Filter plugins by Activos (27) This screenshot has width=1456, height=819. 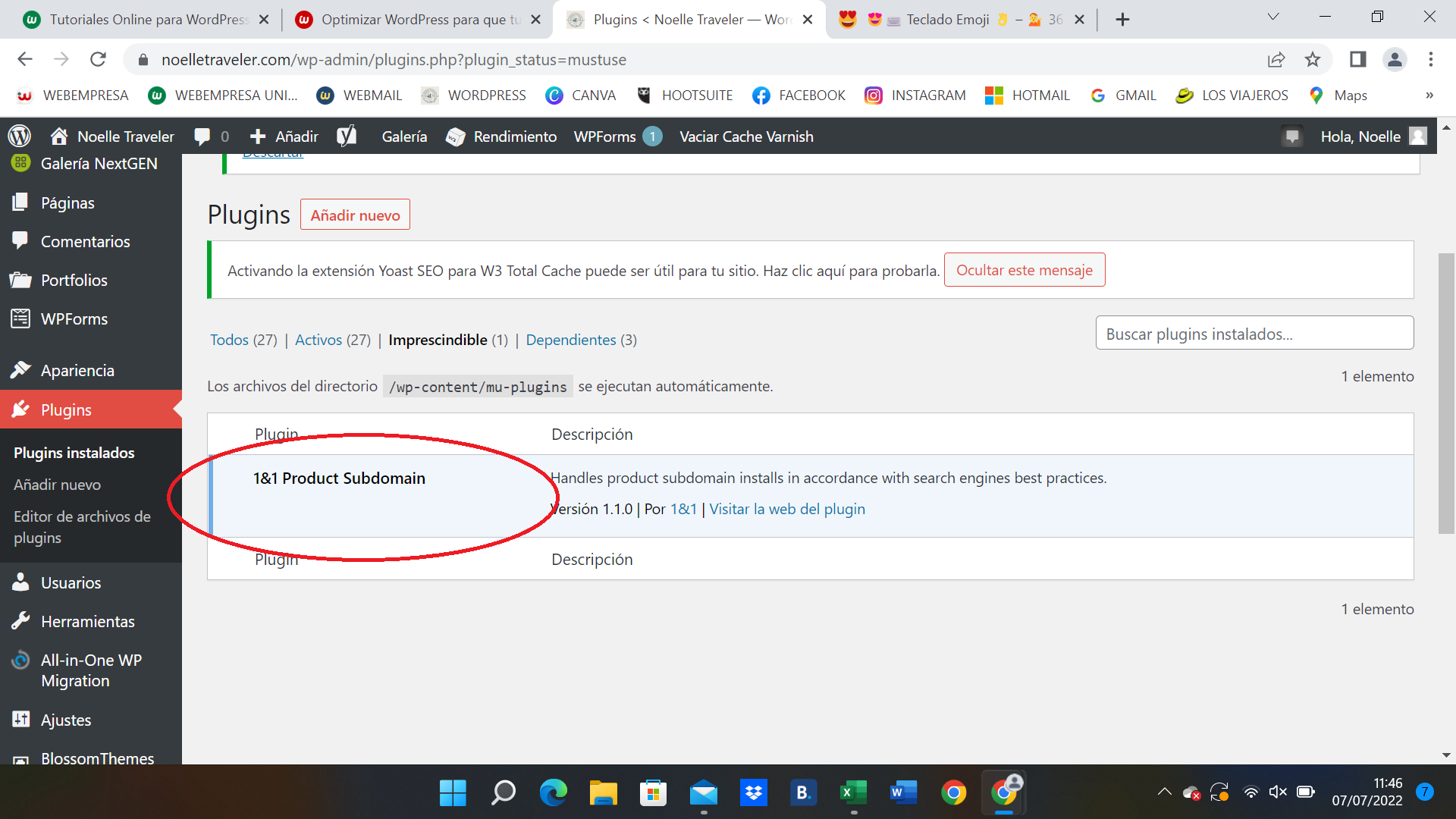click(332, 340)
